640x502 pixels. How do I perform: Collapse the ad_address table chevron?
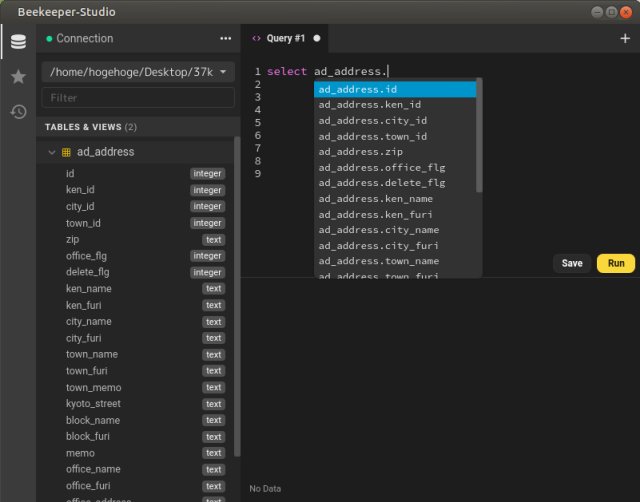pyautogui.click(x=52, y=152)
